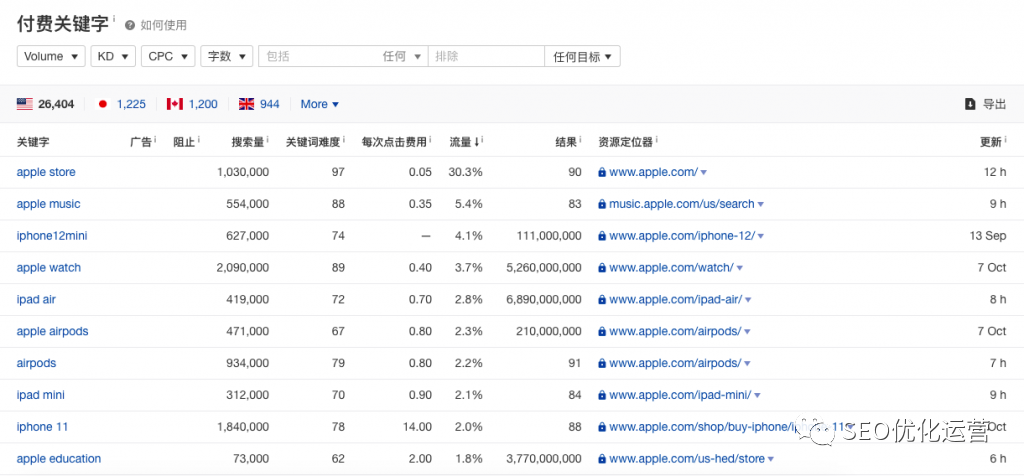Click info icon next to 资源定位器 header
Viewport: 1024px width, 476px height.
[656, 139]
